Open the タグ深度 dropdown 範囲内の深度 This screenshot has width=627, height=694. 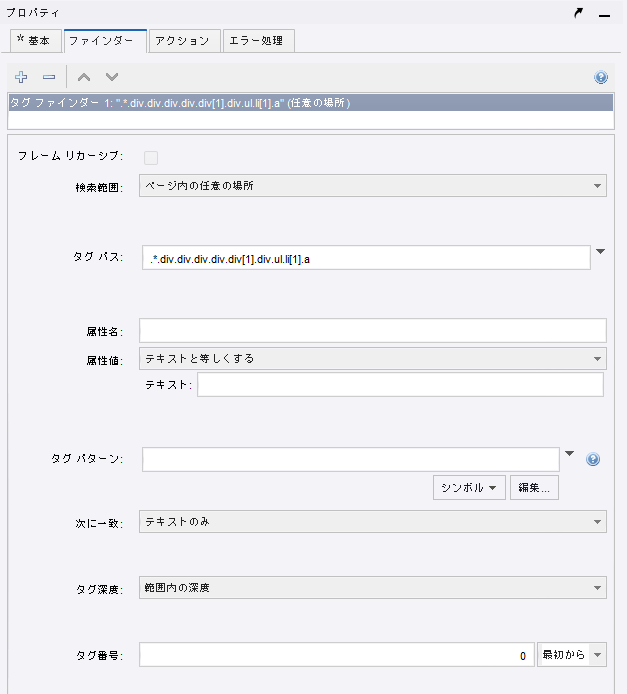[373, 588]
